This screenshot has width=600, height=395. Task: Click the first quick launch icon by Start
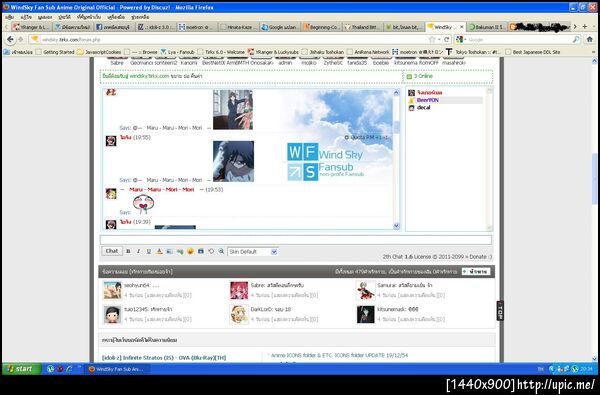[50, 369]
